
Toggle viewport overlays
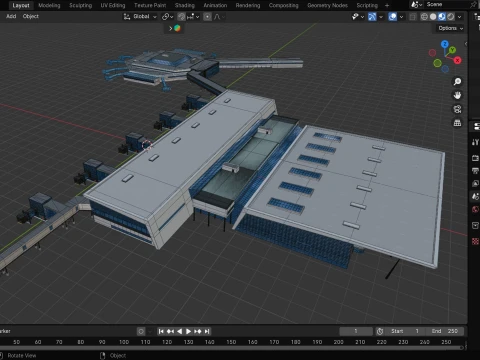pos(393,17)
